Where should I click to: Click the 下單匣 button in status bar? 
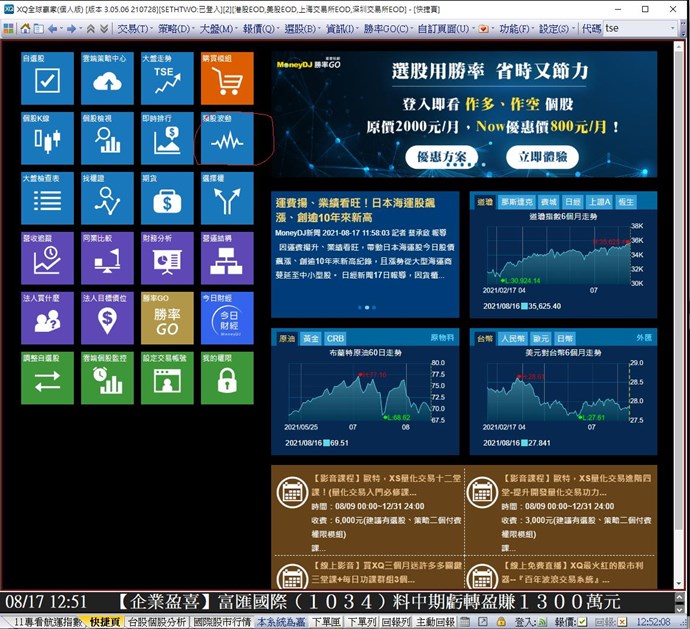coord(326,622)
